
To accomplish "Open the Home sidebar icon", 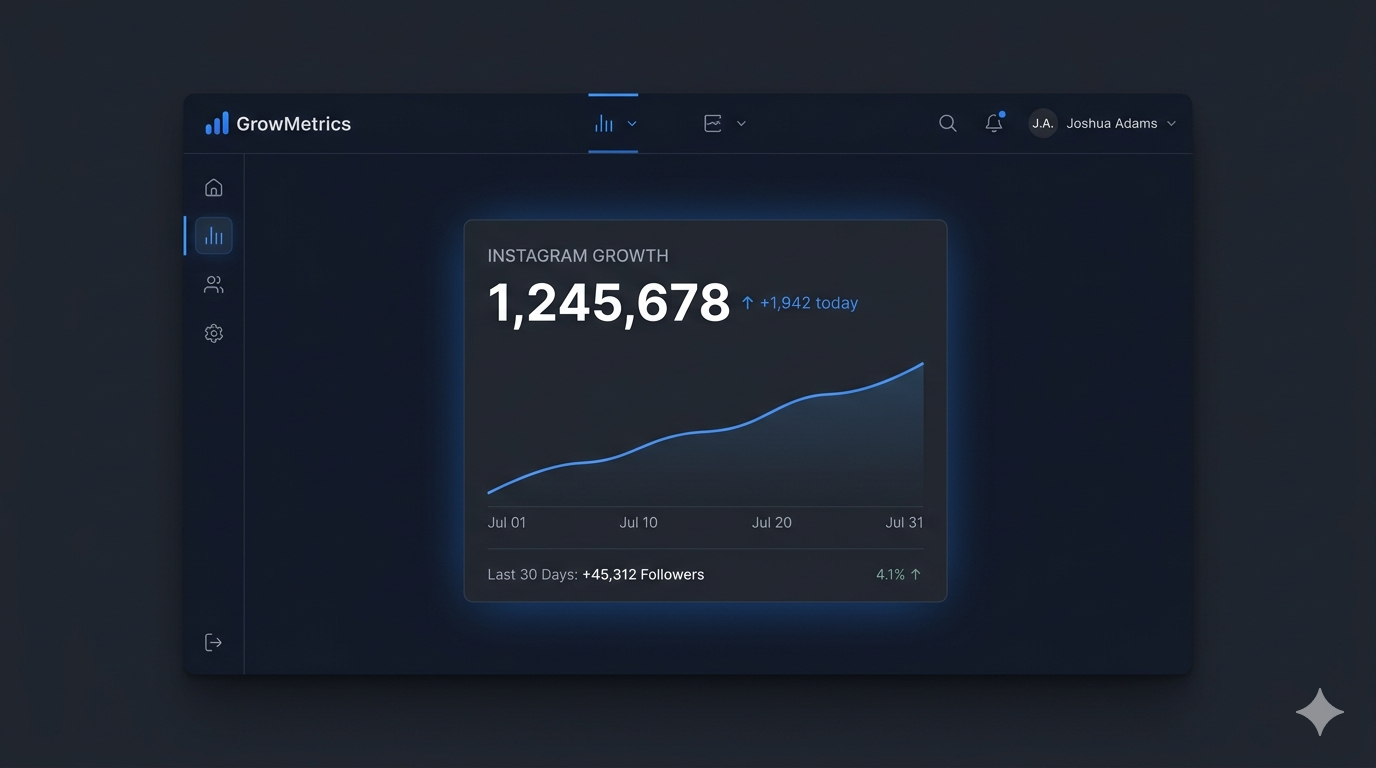I will [x=213, y=186].
